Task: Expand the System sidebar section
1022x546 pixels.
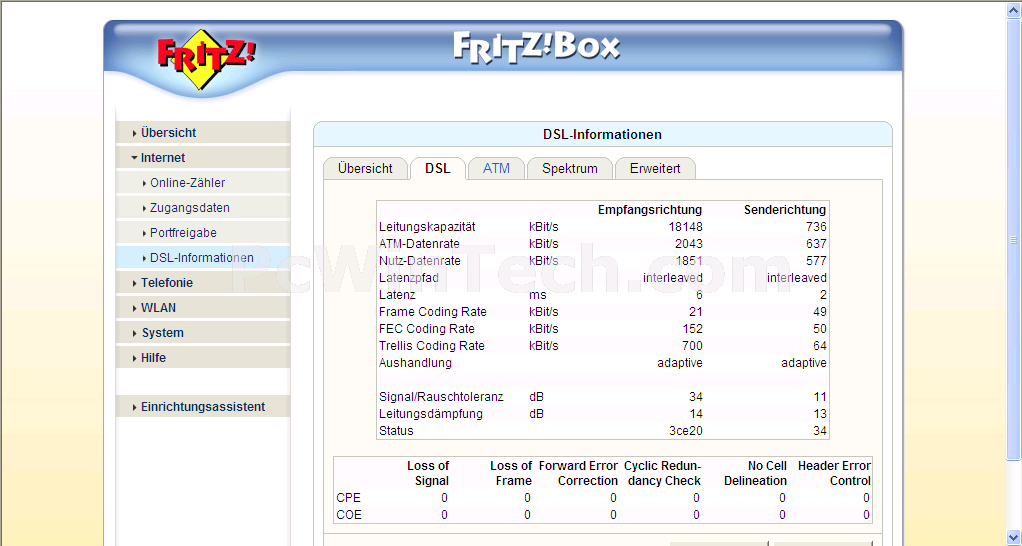Action: pos(203,332)
